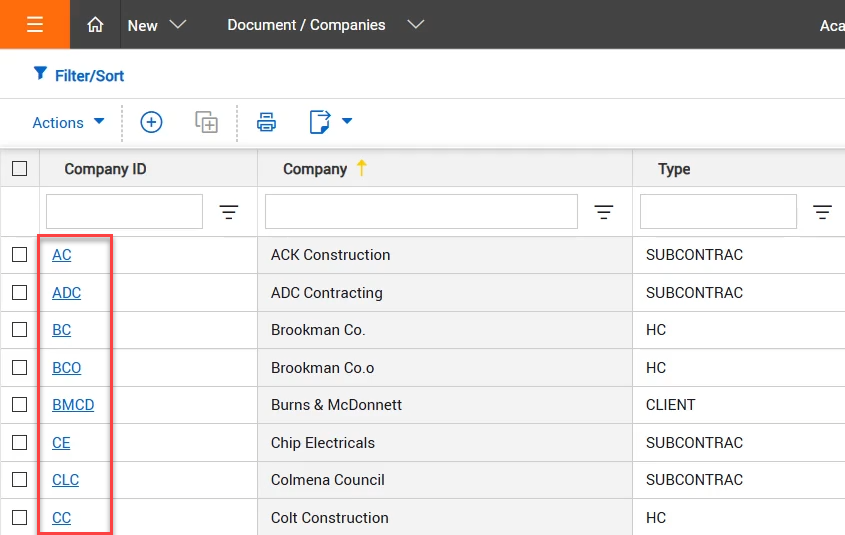Click the Export document icon
The width and height of the screenshot is (845, 535).
coord(320,122)
